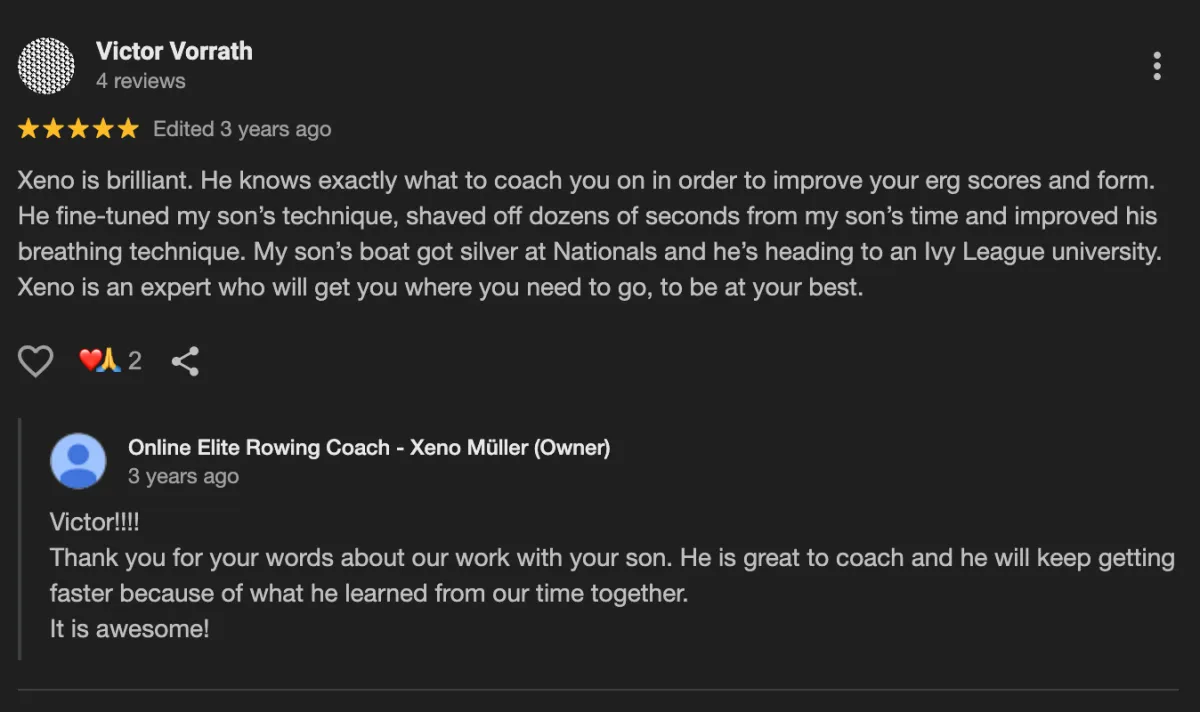Image resolution: width=1200 pixels, height=712 pixels.
Task: Click the 'It is awesome!' reply line
Action: click(129, 630)
